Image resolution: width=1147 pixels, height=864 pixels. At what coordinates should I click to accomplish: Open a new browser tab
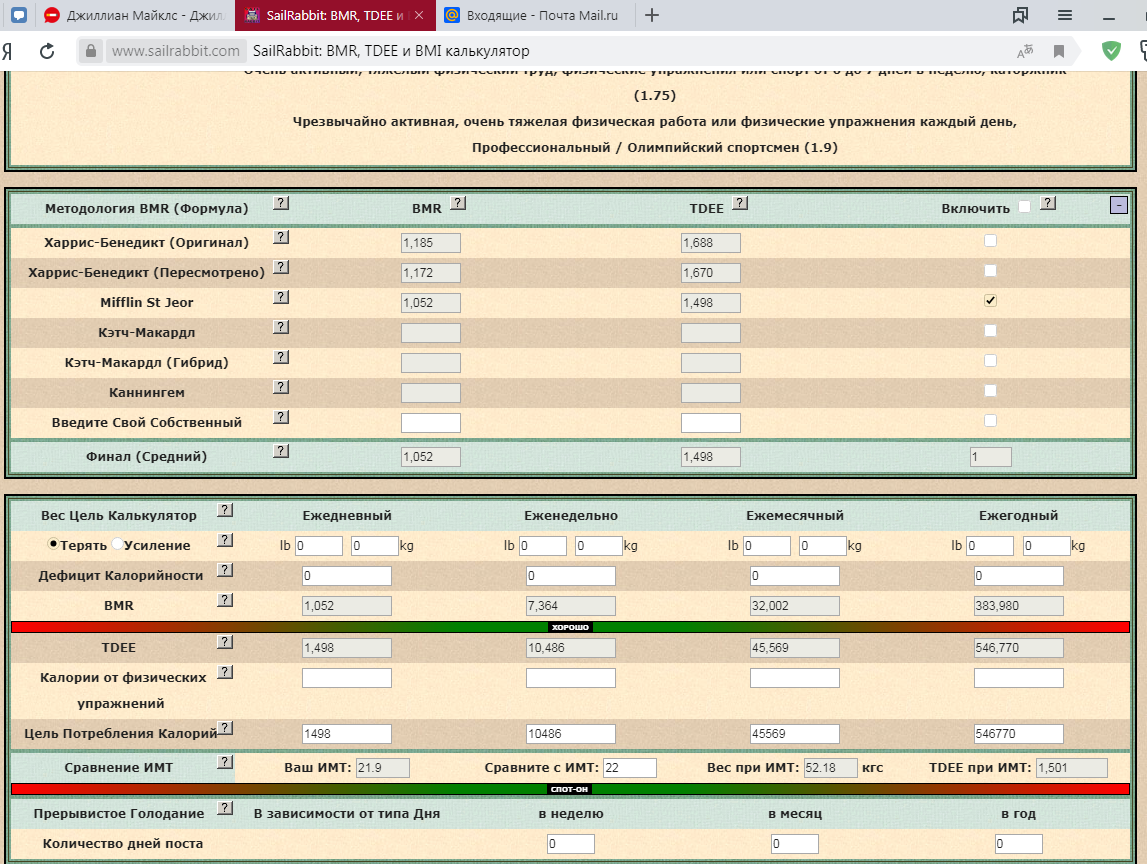coord(652,15)
